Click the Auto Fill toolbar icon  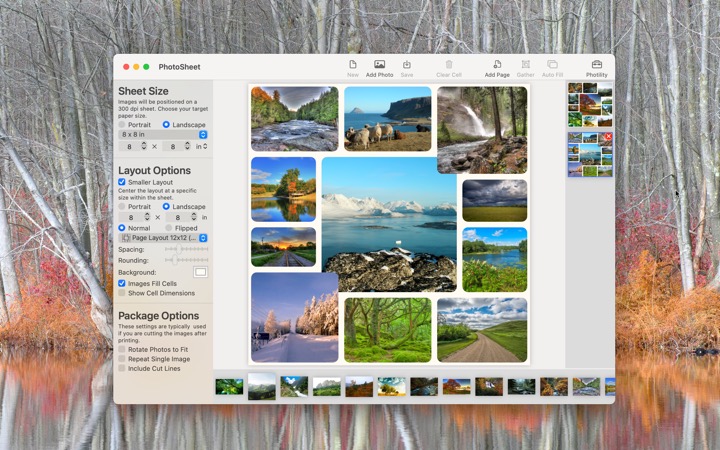552,64
